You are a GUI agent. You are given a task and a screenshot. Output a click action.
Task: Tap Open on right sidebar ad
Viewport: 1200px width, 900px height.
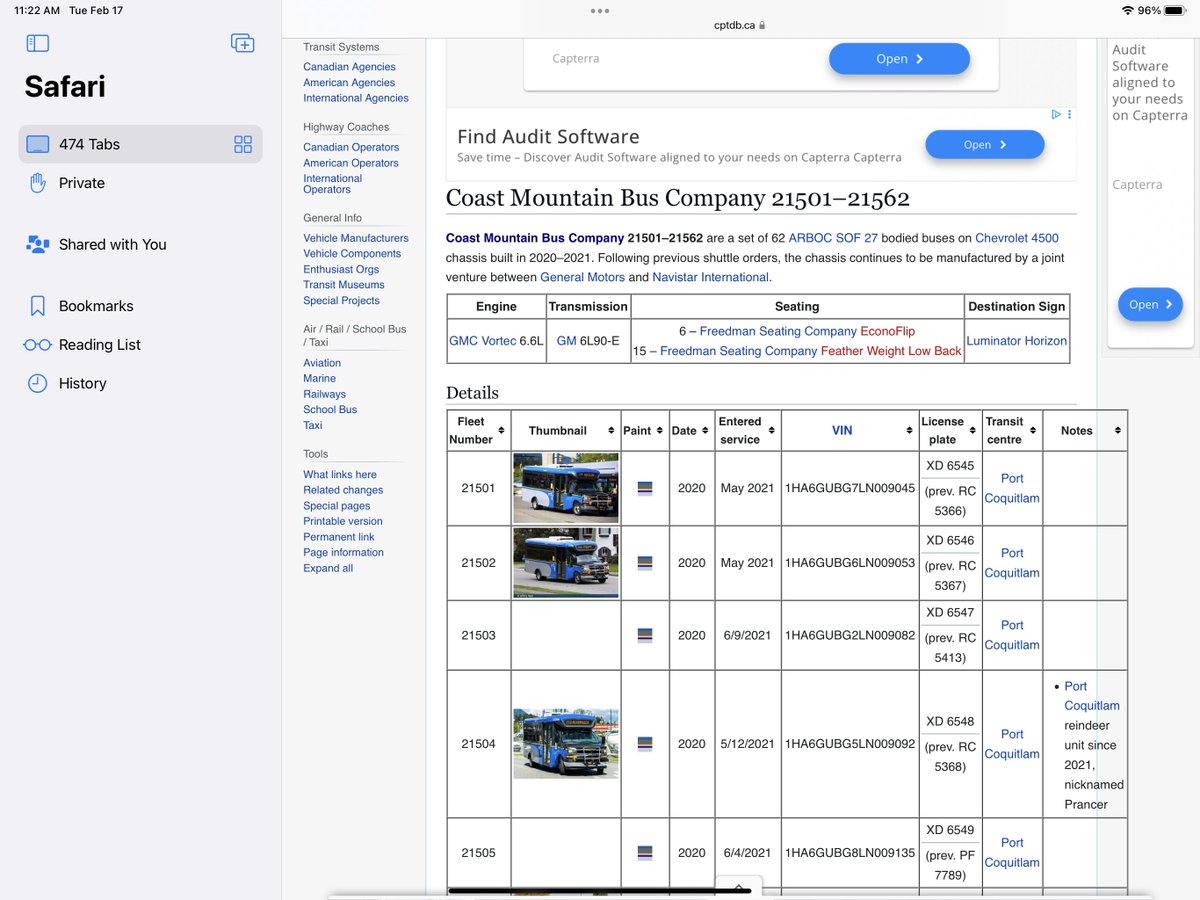pos(1150,305)
